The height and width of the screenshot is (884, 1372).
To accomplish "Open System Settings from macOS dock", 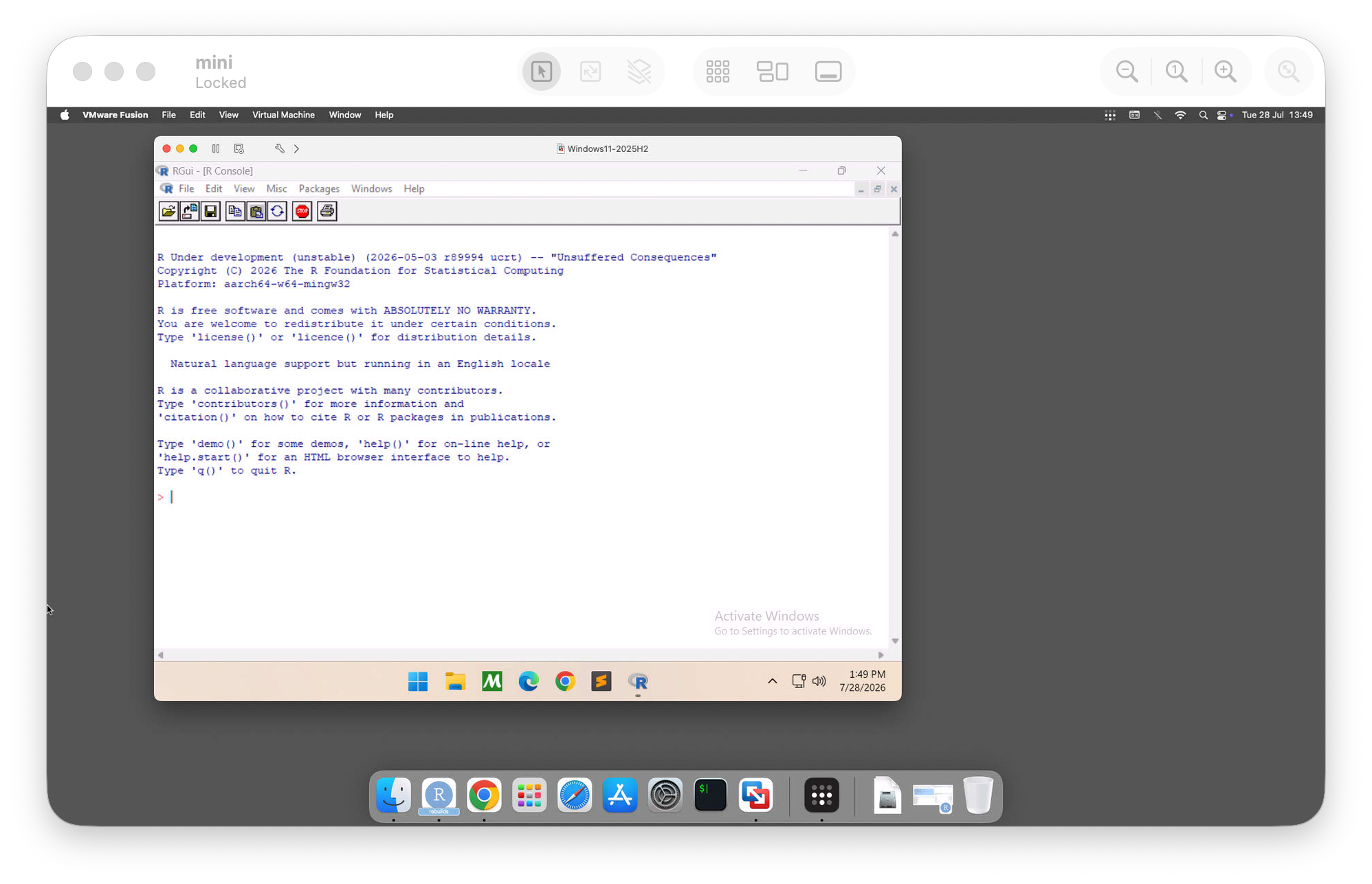I will (665, 795).
